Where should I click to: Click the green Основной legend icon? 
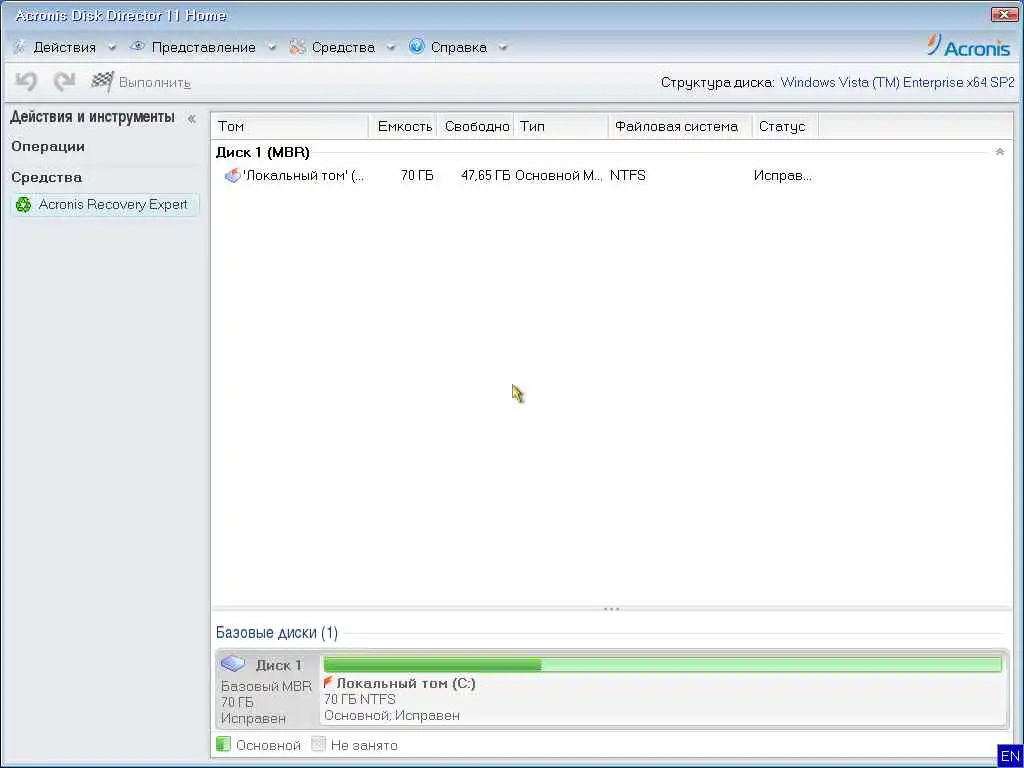(x=223, y=744)
